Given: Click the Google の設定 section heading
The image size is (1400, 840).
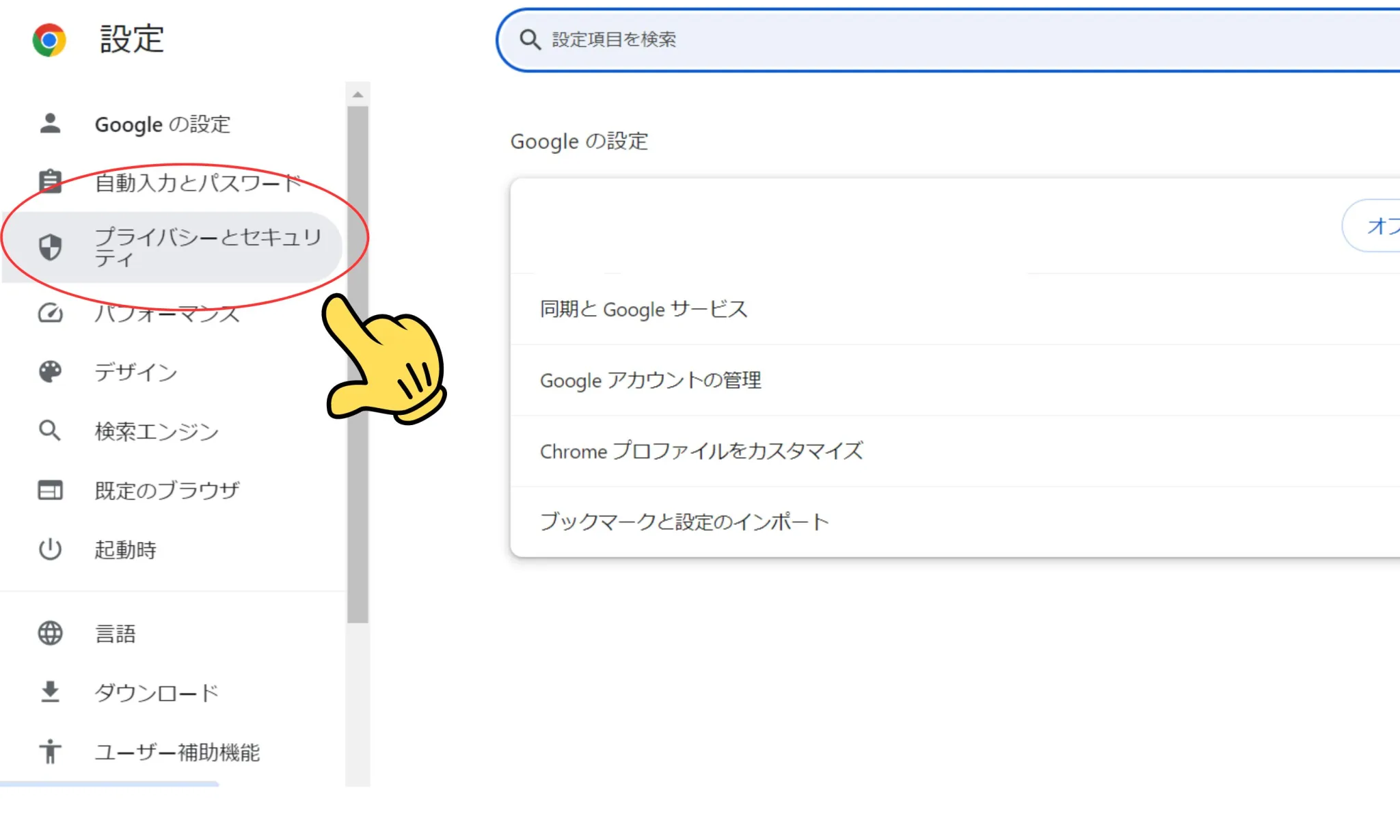Looking at the screenshot, I should tap(579, 141).
